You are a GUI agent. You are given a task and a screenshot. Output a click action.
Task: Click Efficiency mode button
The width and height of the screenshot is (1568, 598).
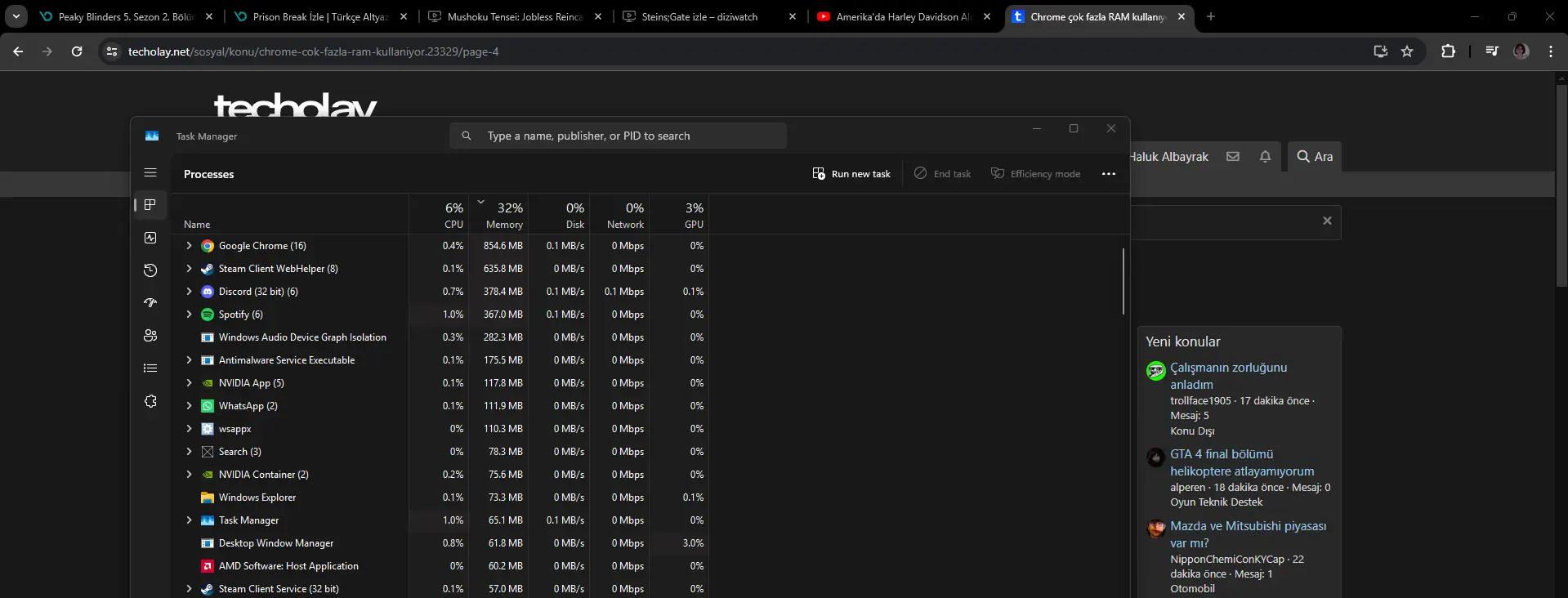click(x=1035, y=174)
